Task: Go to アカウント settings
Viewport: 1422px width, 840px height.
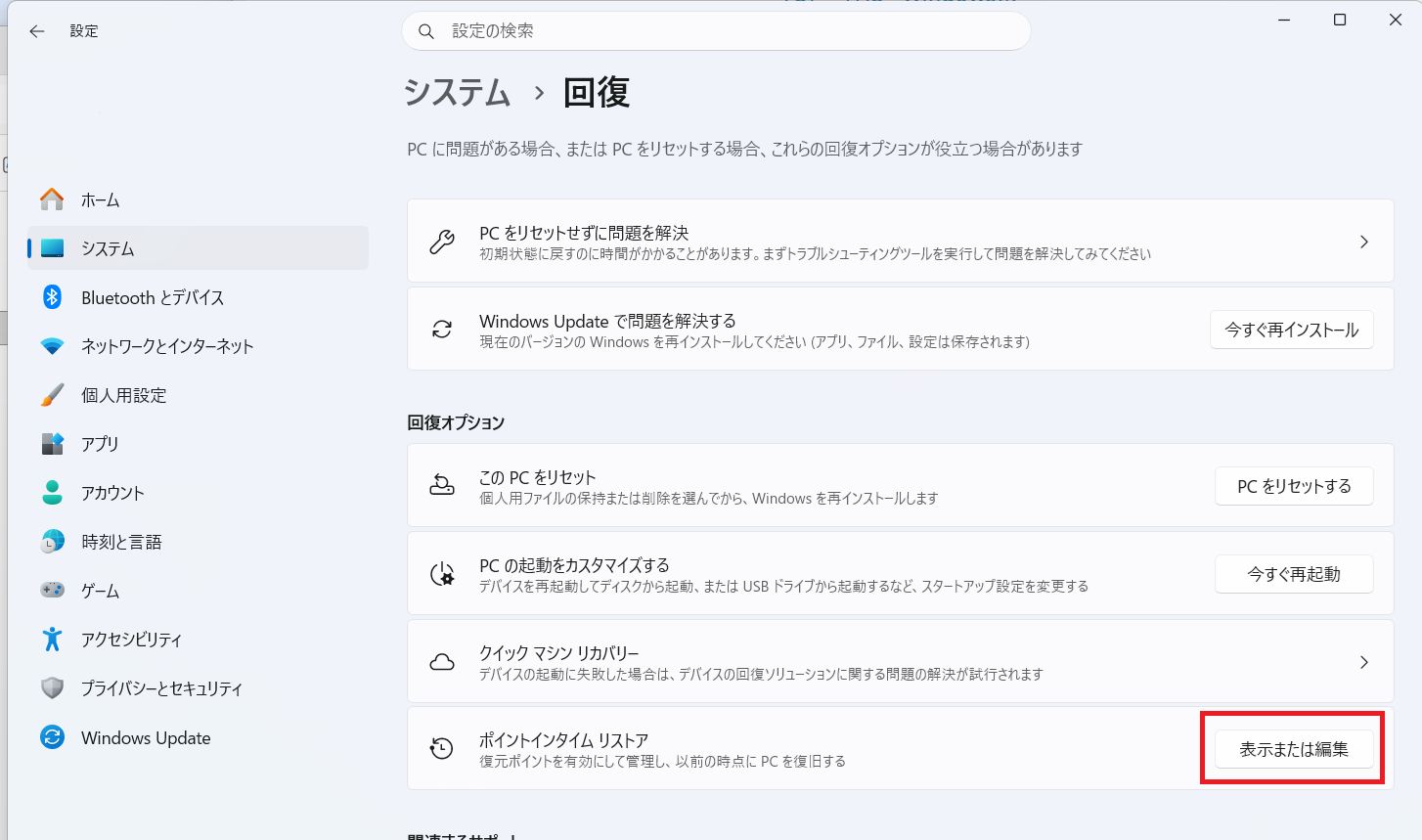Action: [x=198, y=493]
